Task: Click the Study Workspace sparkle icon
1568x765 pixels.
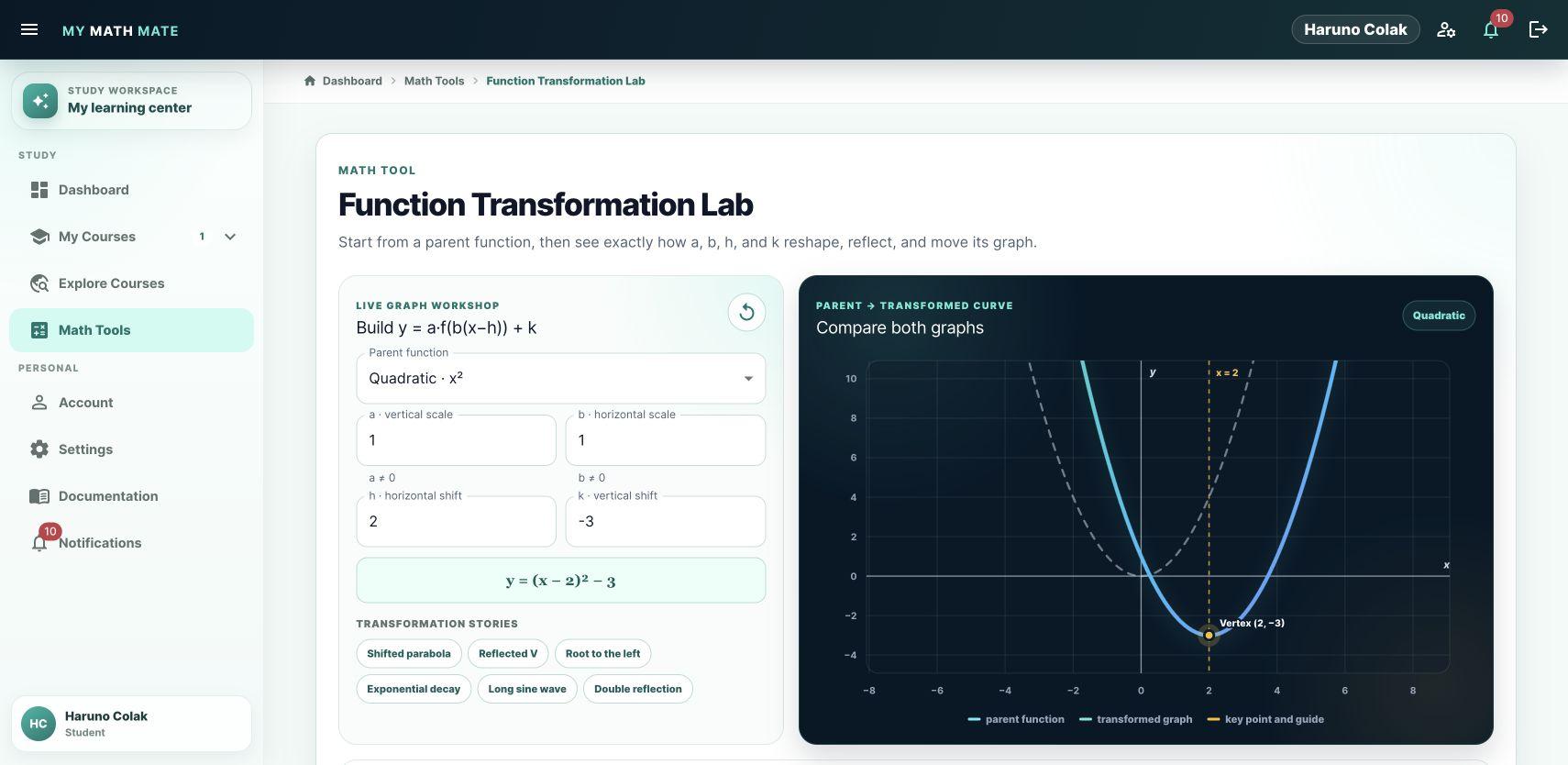Action: coord(40,101)
